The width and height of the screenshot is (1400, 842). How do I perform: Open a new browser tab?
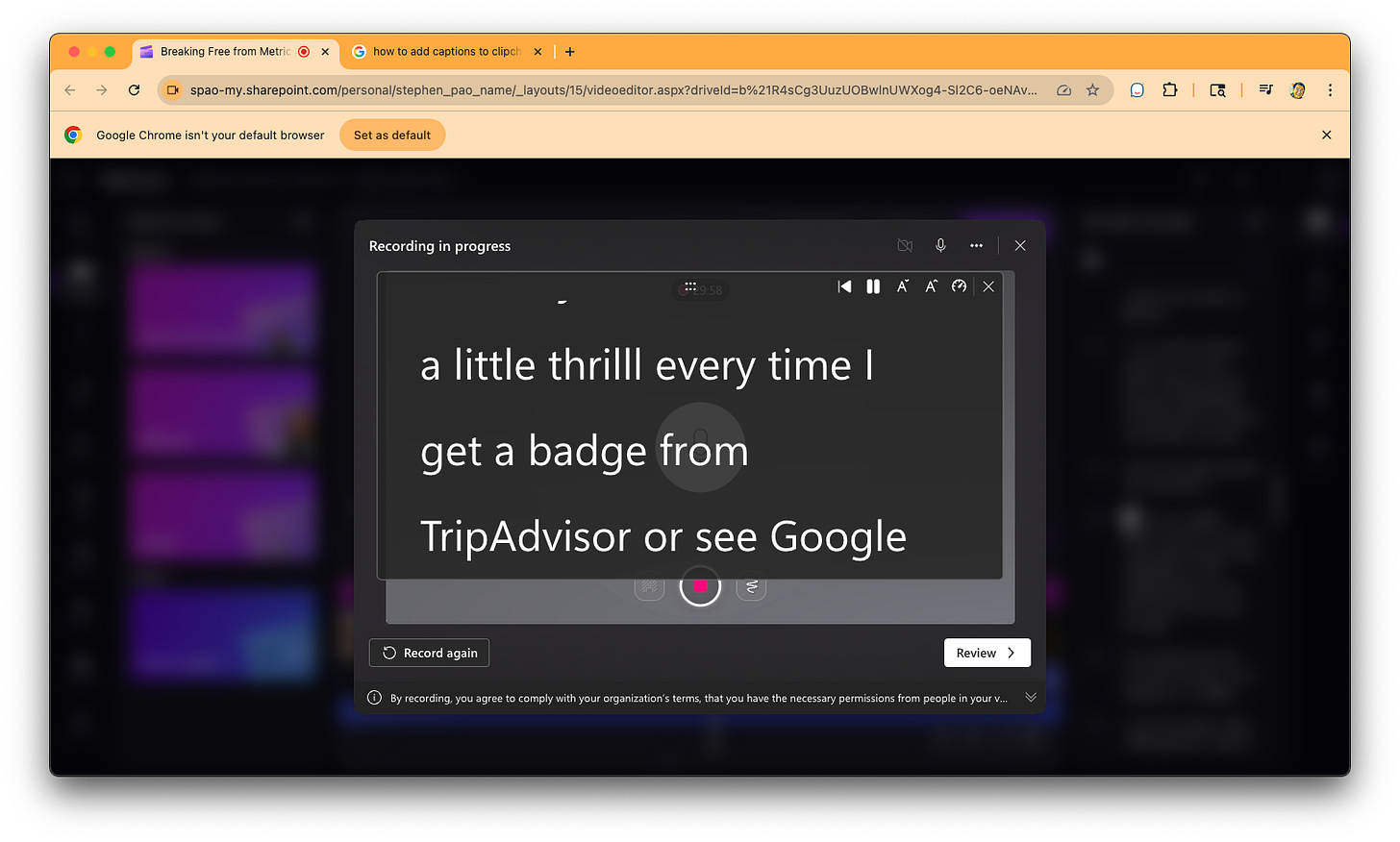tap(570, 52)
